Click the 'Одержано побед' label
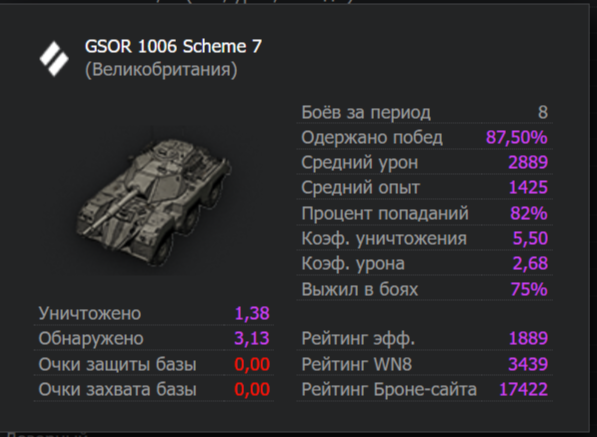597x437 pixels. pos(372,138)
